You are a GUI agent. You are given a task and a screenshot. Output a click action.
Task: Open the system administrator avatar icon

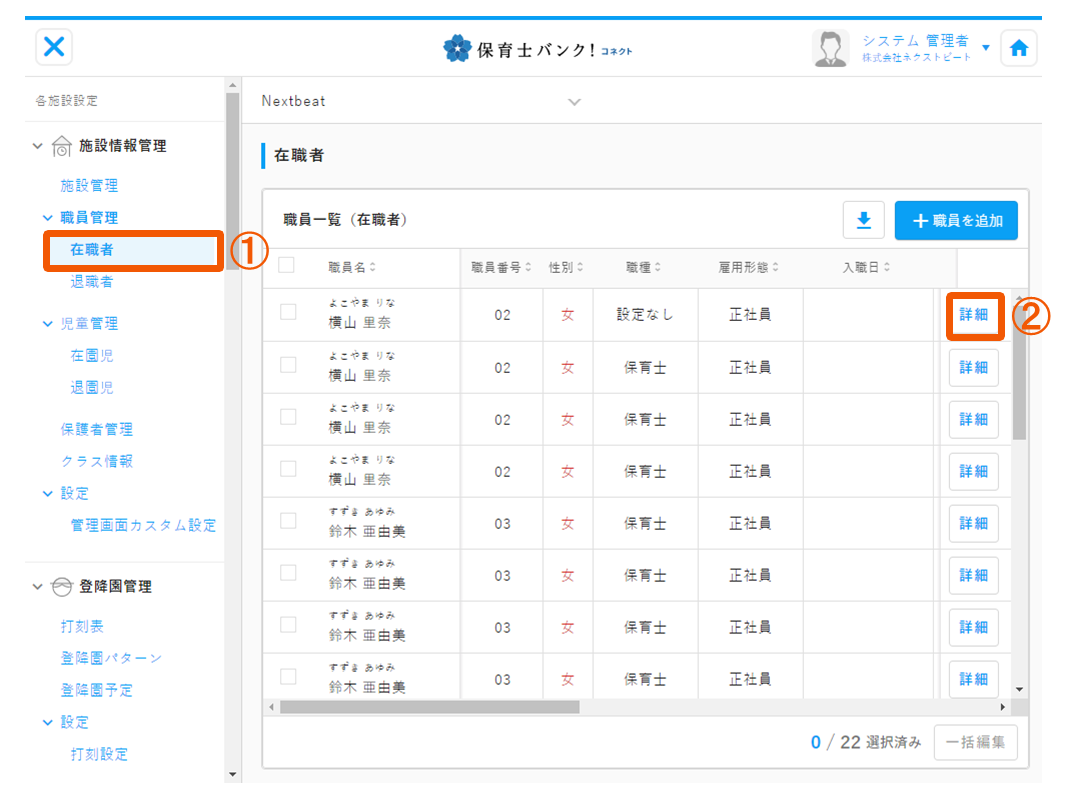coord(830,48)
